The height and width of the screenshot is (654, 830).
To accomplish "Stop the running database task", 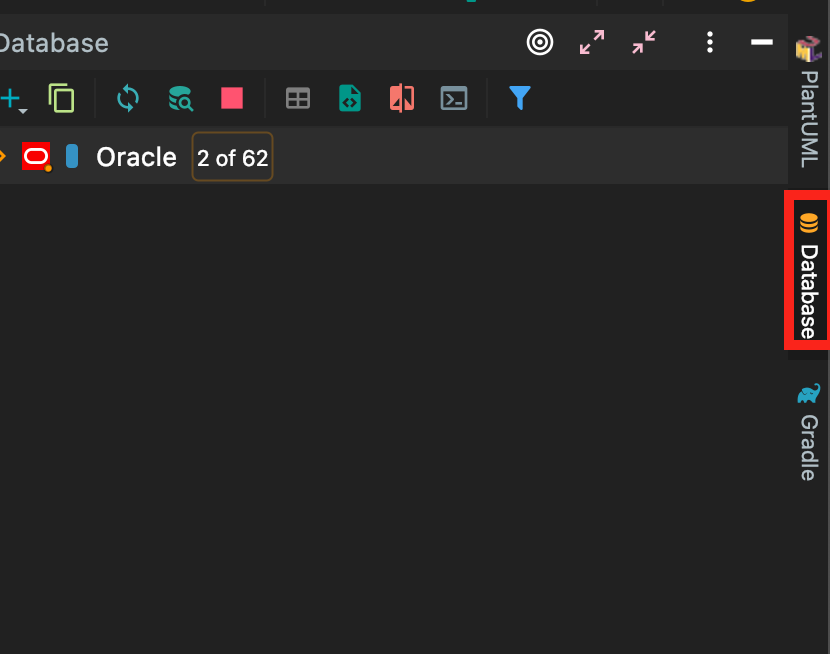I will [x=232, y=98].
